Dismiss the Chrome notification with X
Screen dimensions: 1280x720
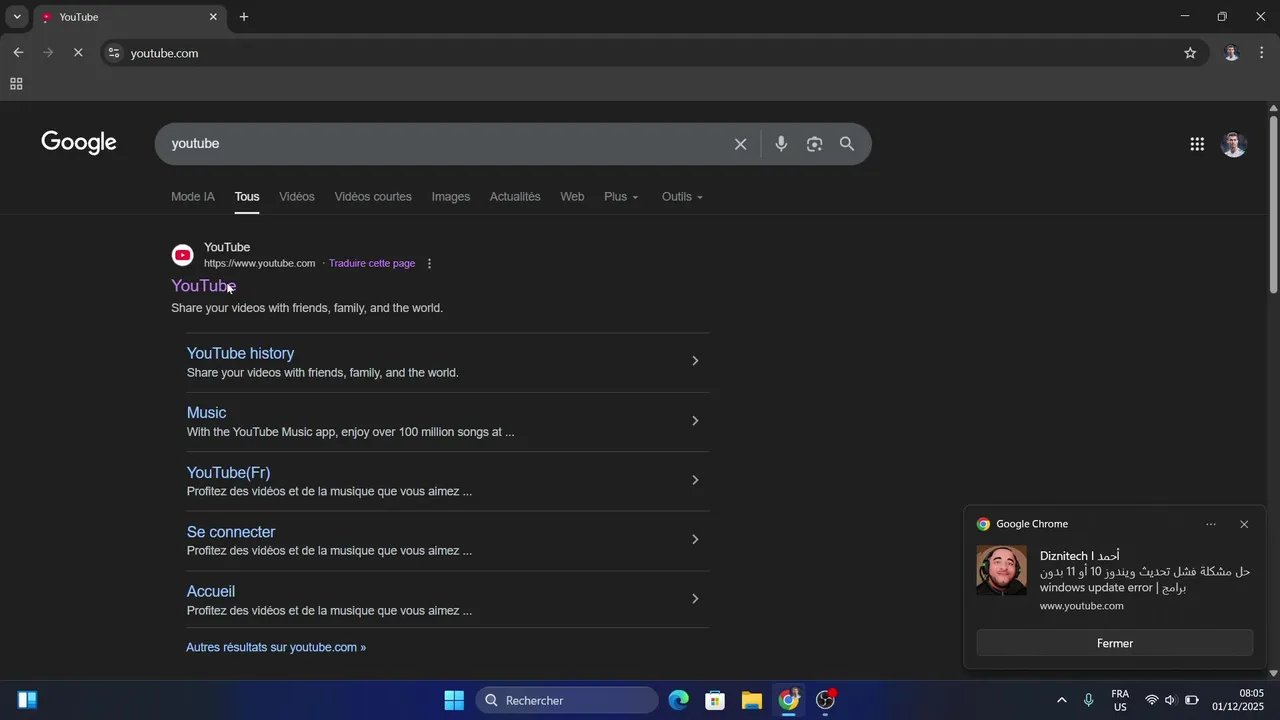click(x=1244, y=524)
